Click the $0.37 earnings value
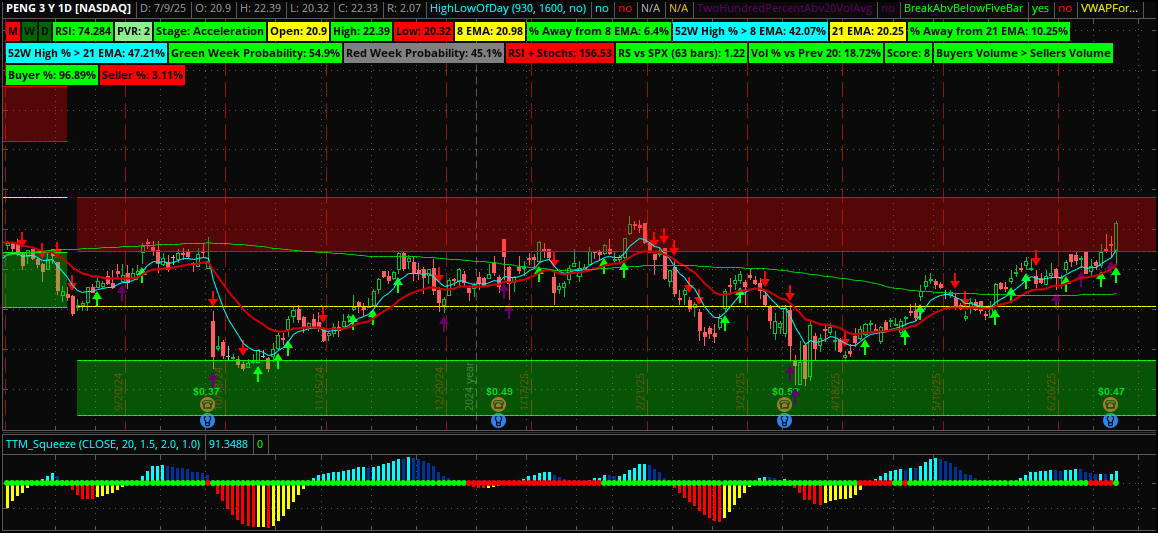1158x533 pixels. coord(207,391)
